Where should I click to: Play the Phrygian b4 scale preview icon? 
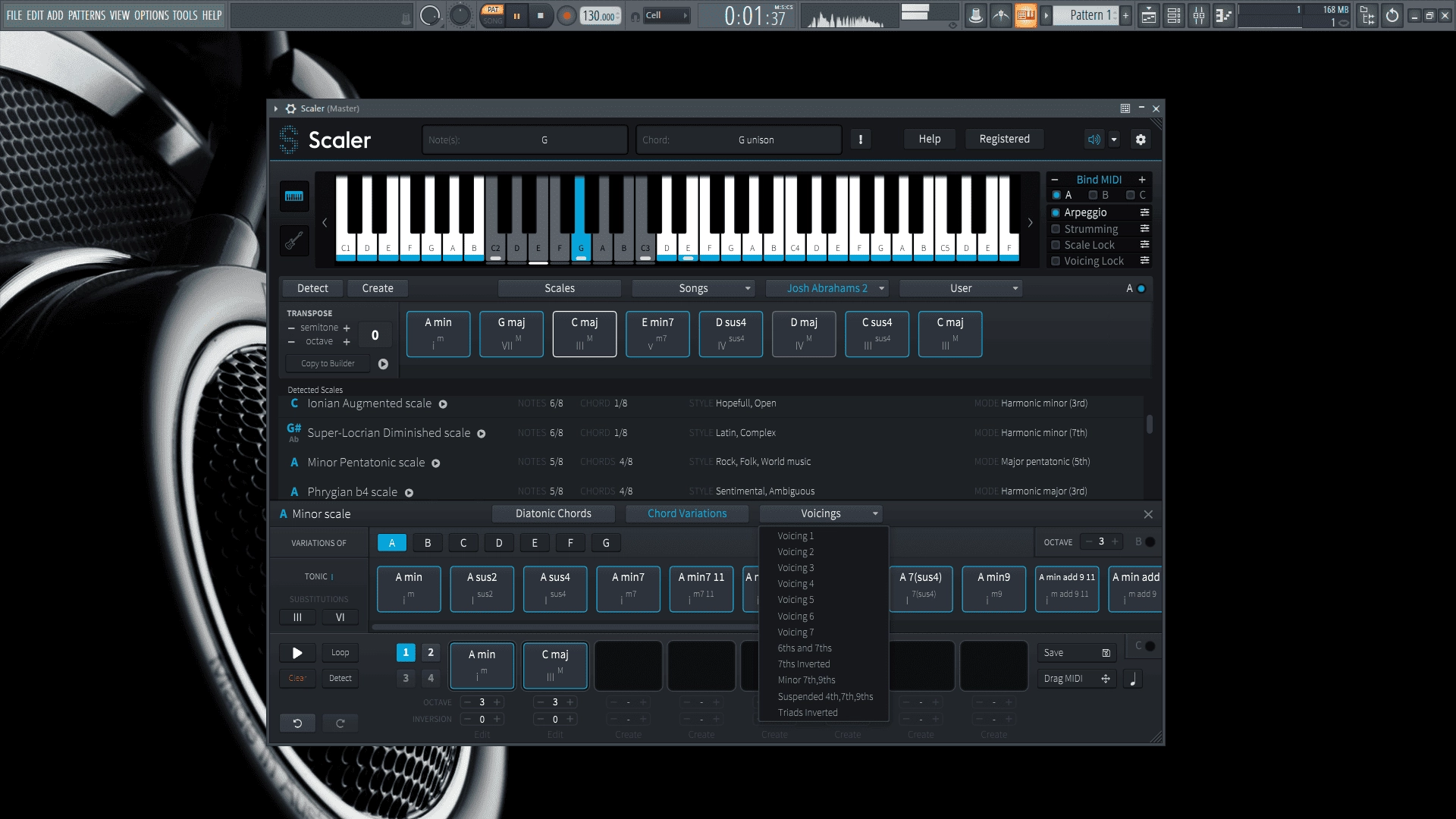coord(409,493)
